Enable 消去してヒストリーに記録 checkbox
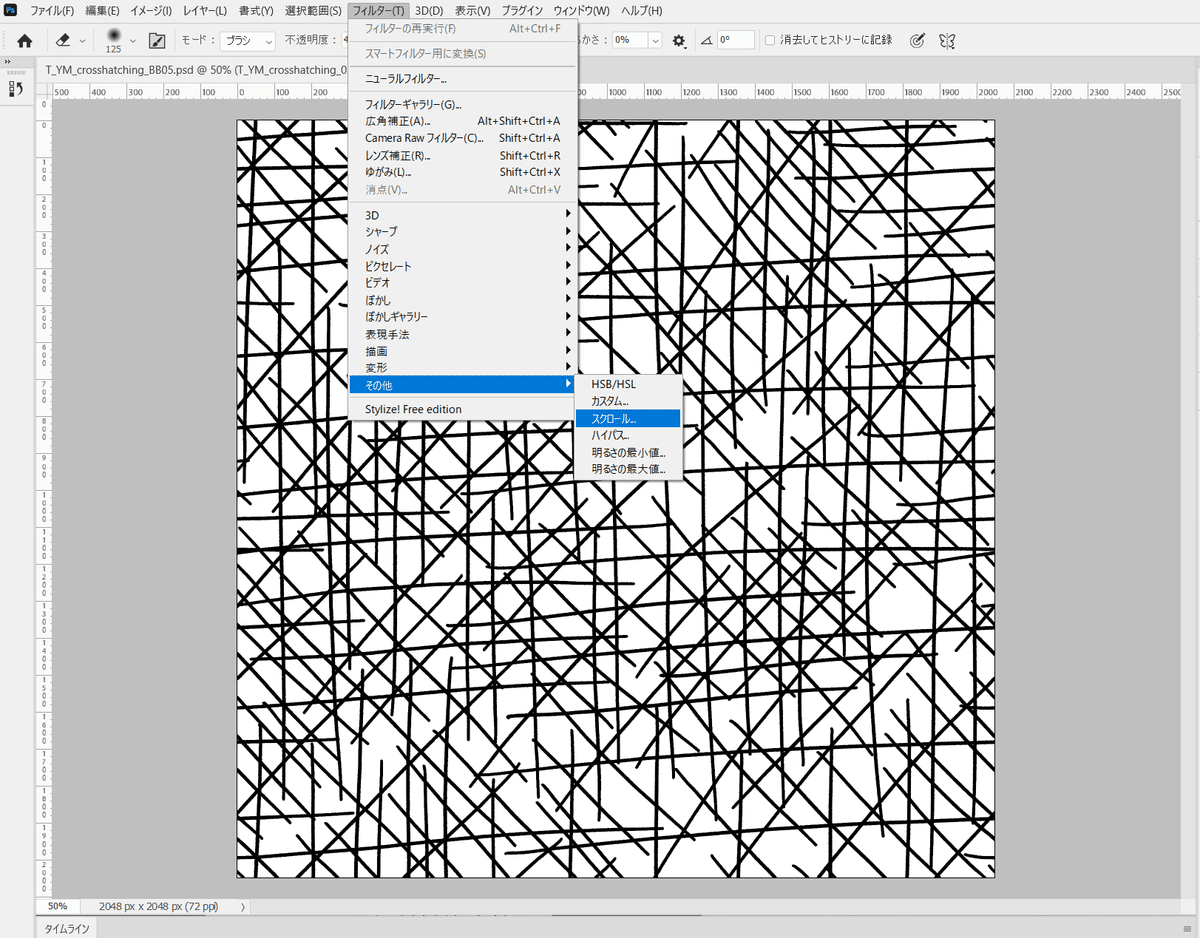Image resolution: width=1200 pixels, height=938 pixels. coord(770,41)
